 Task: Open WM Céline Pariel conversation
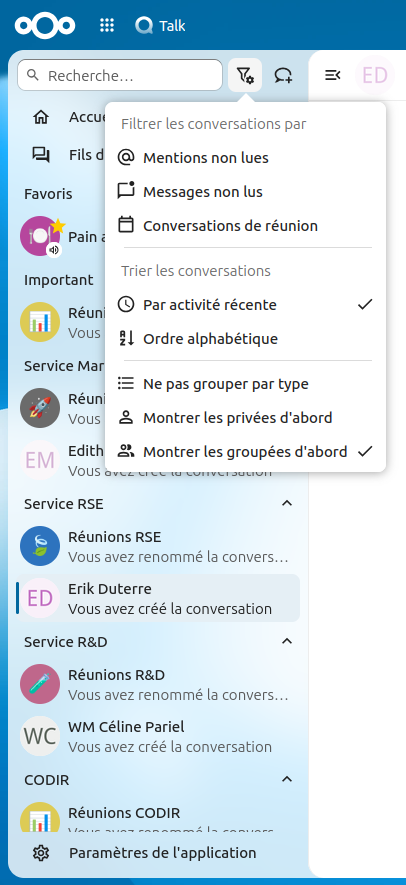pyautogui.click(x=158, y=736)
